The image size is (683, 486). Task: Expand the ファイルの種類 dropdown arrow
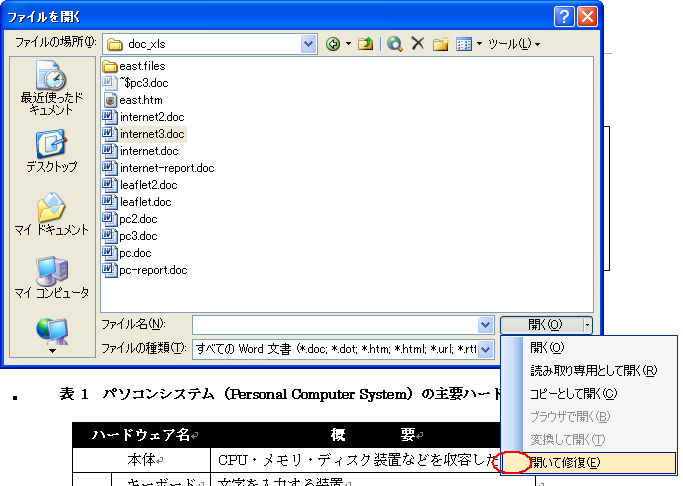point(486,349)
